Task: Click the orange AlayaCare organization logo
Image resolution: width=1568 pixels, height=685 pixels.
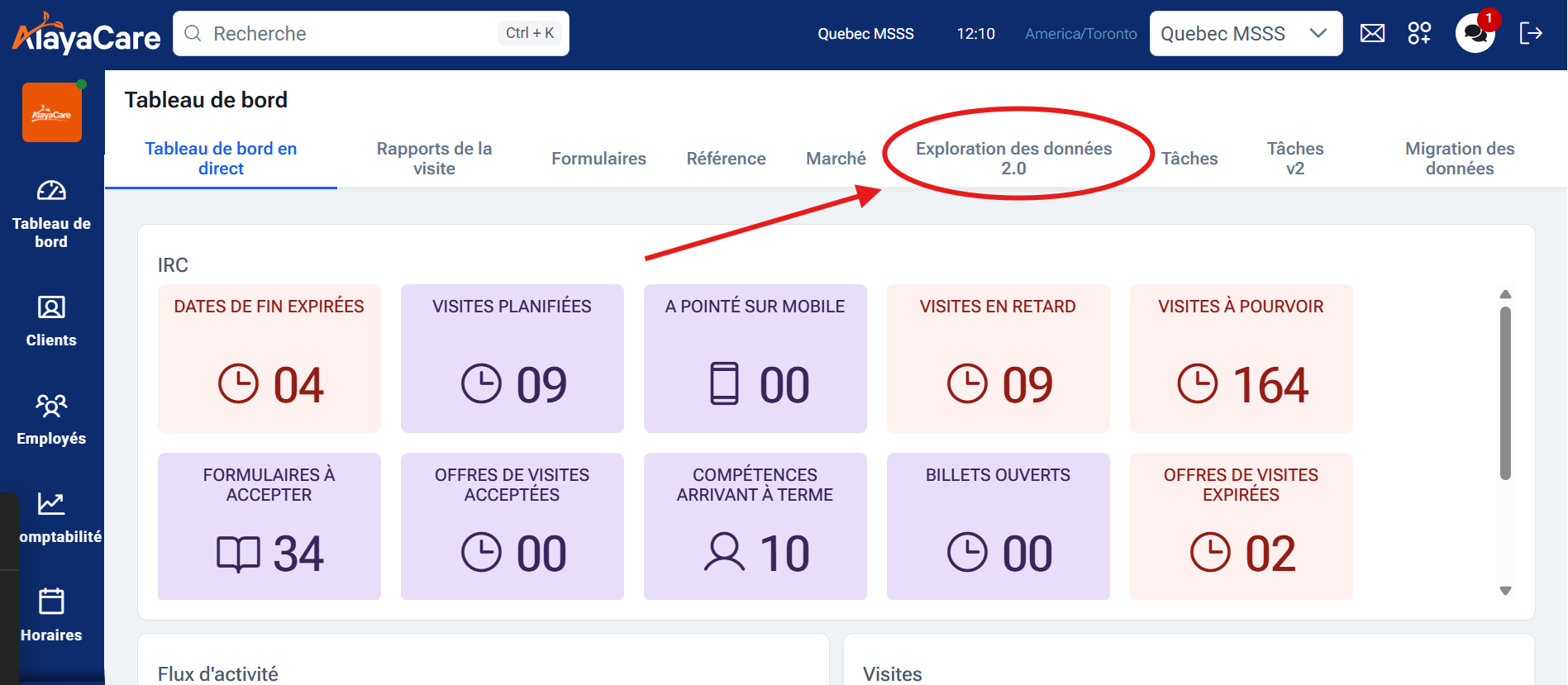Action: (x=52, y=113)
